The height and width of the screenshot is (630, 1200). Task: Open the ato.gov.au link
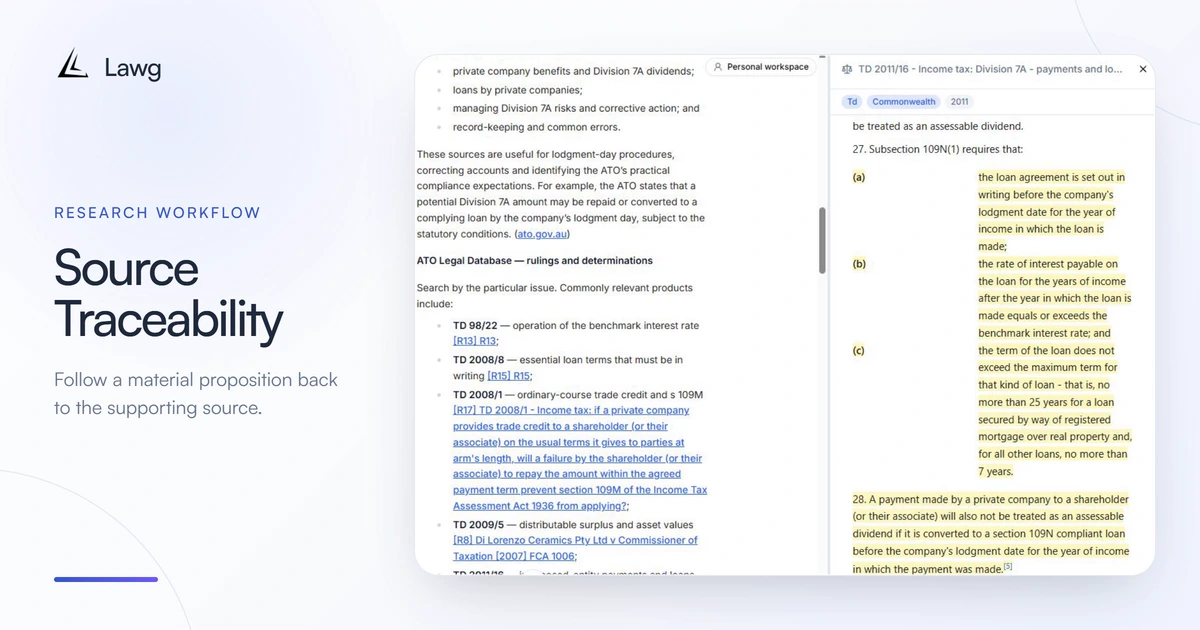click(541, 234)
